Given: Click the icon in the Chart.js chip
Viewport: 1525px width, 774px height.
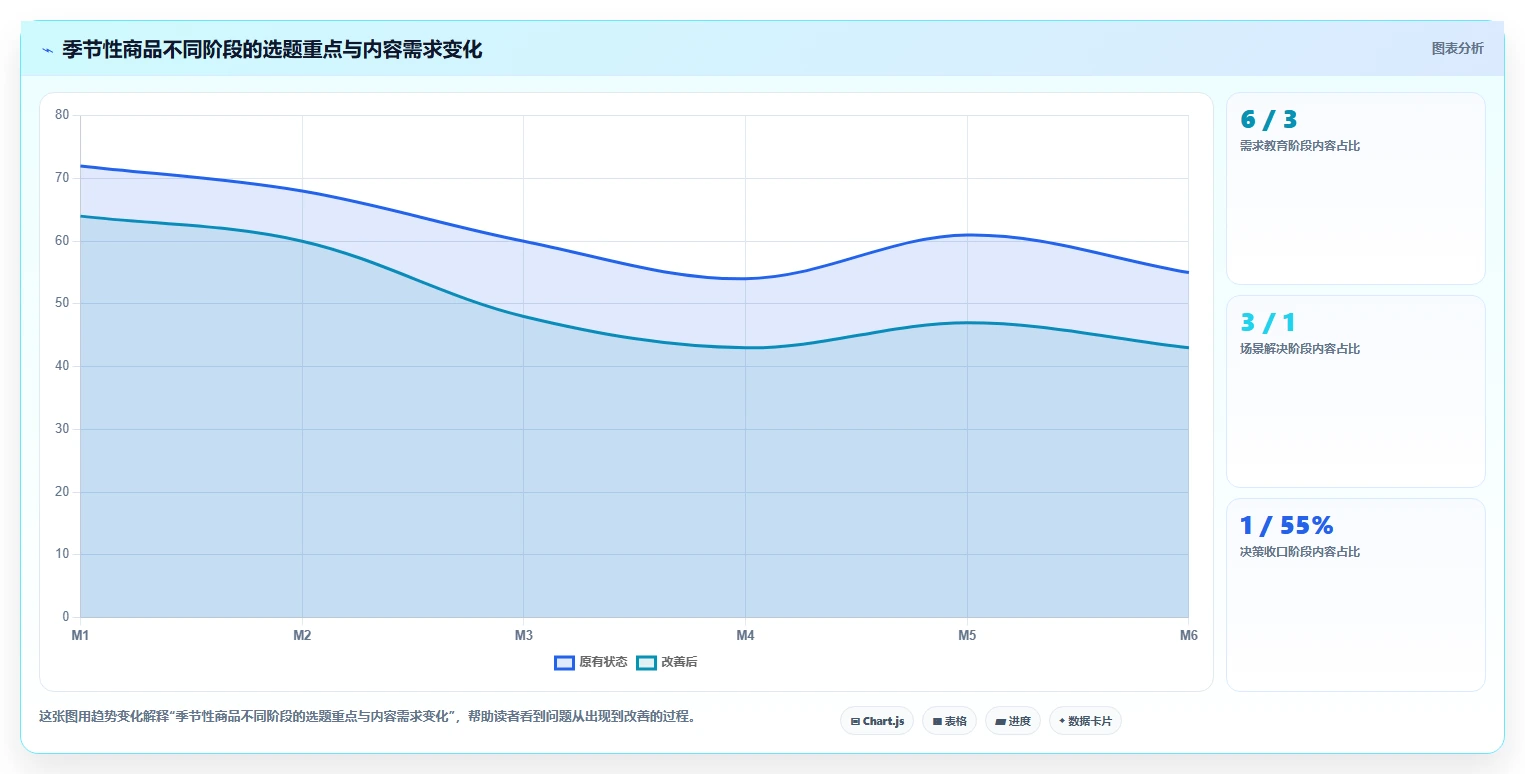Looking at the screenshot, I should [x=855, y=721].
